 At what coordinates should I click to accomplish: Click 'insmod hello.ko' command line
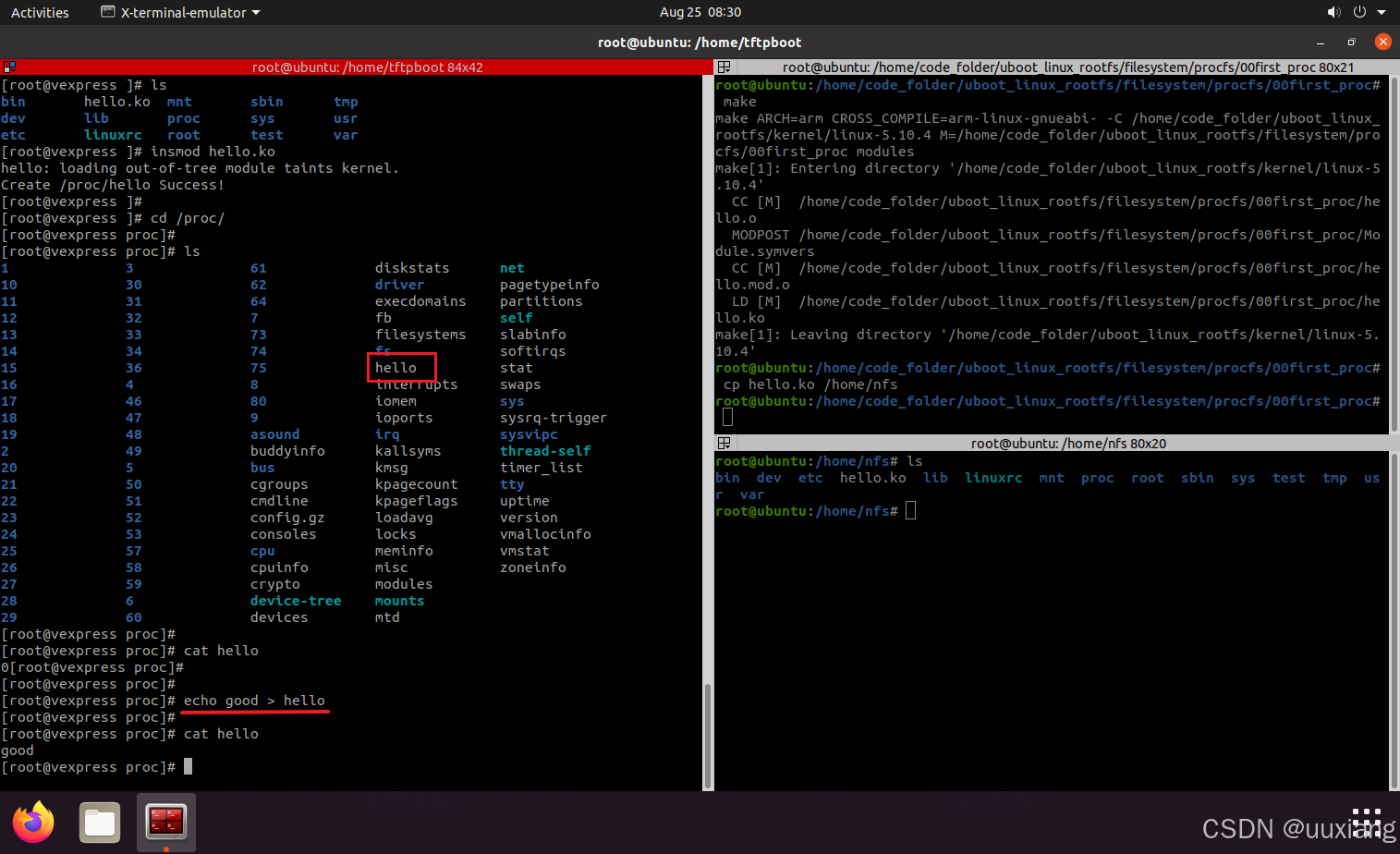[x=213, y=151]
